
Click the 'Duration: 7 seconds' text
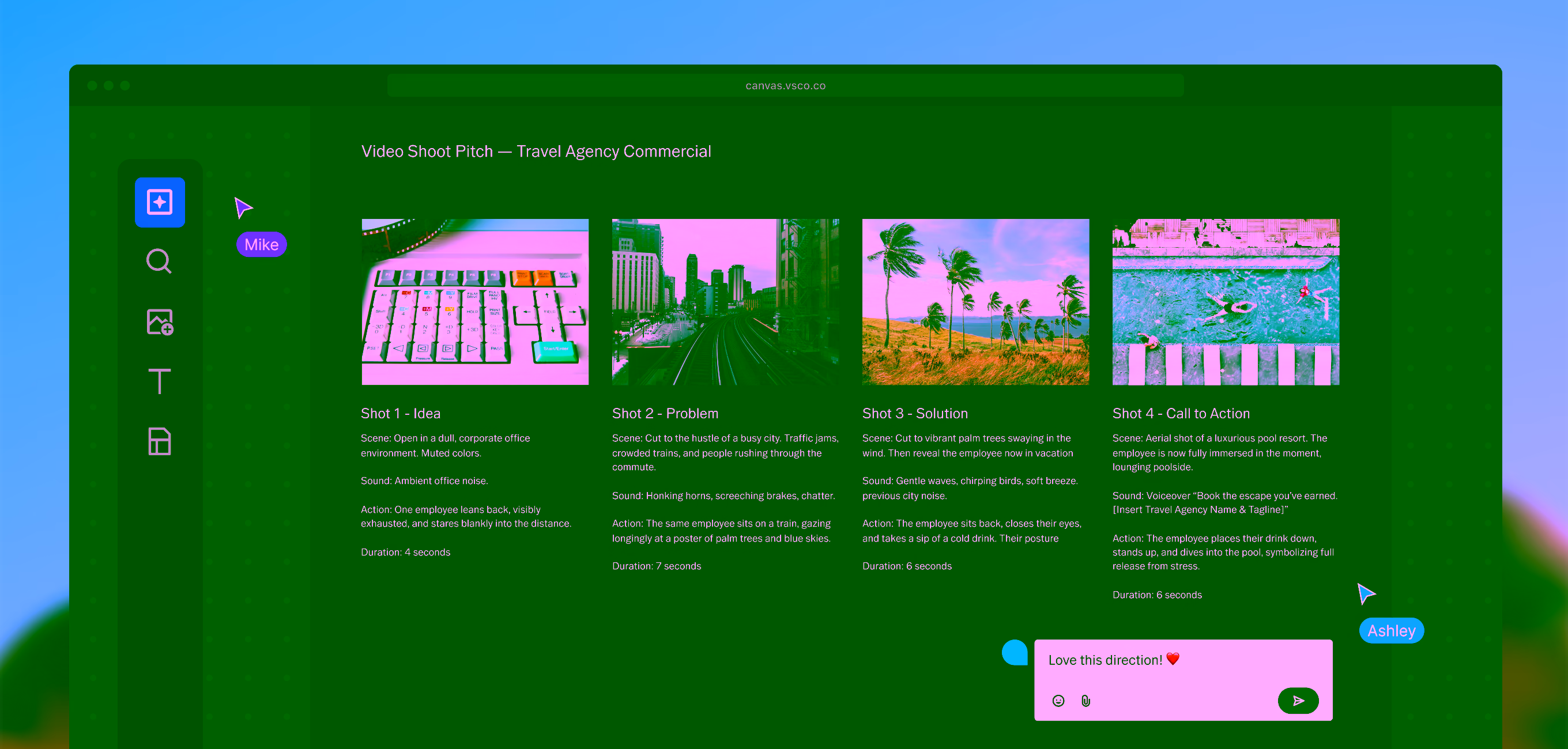click(x=656, y=566)
